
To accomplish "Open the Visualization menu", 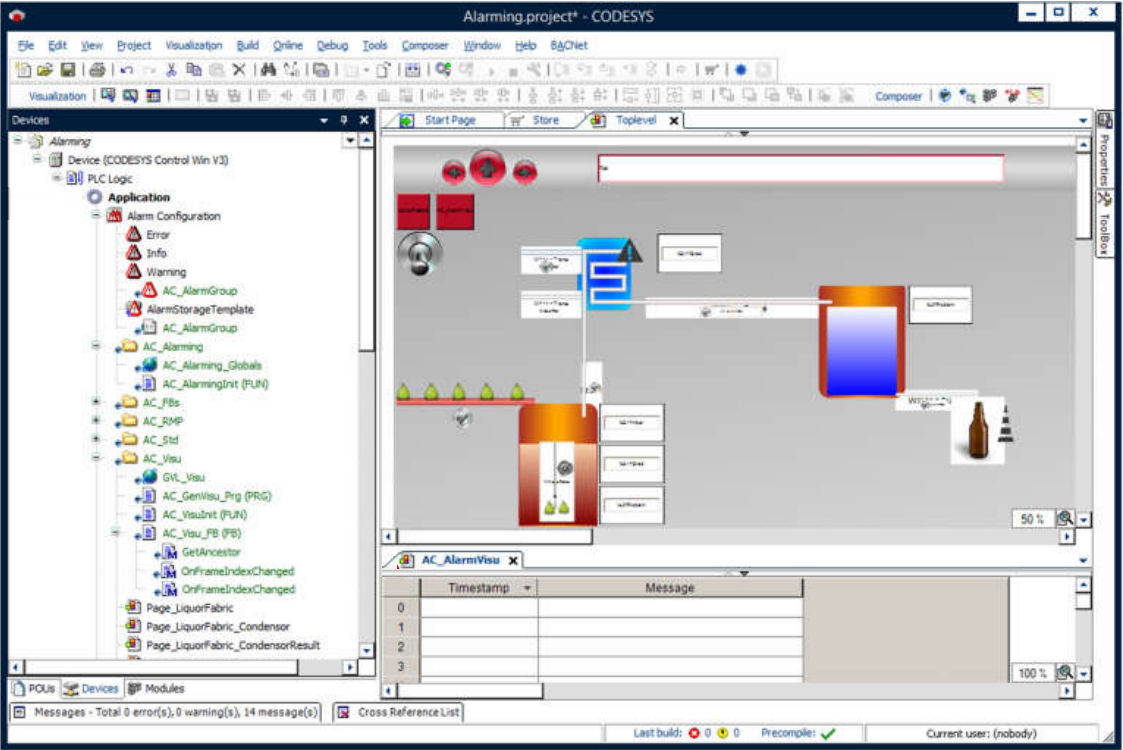I will (193, 46).
